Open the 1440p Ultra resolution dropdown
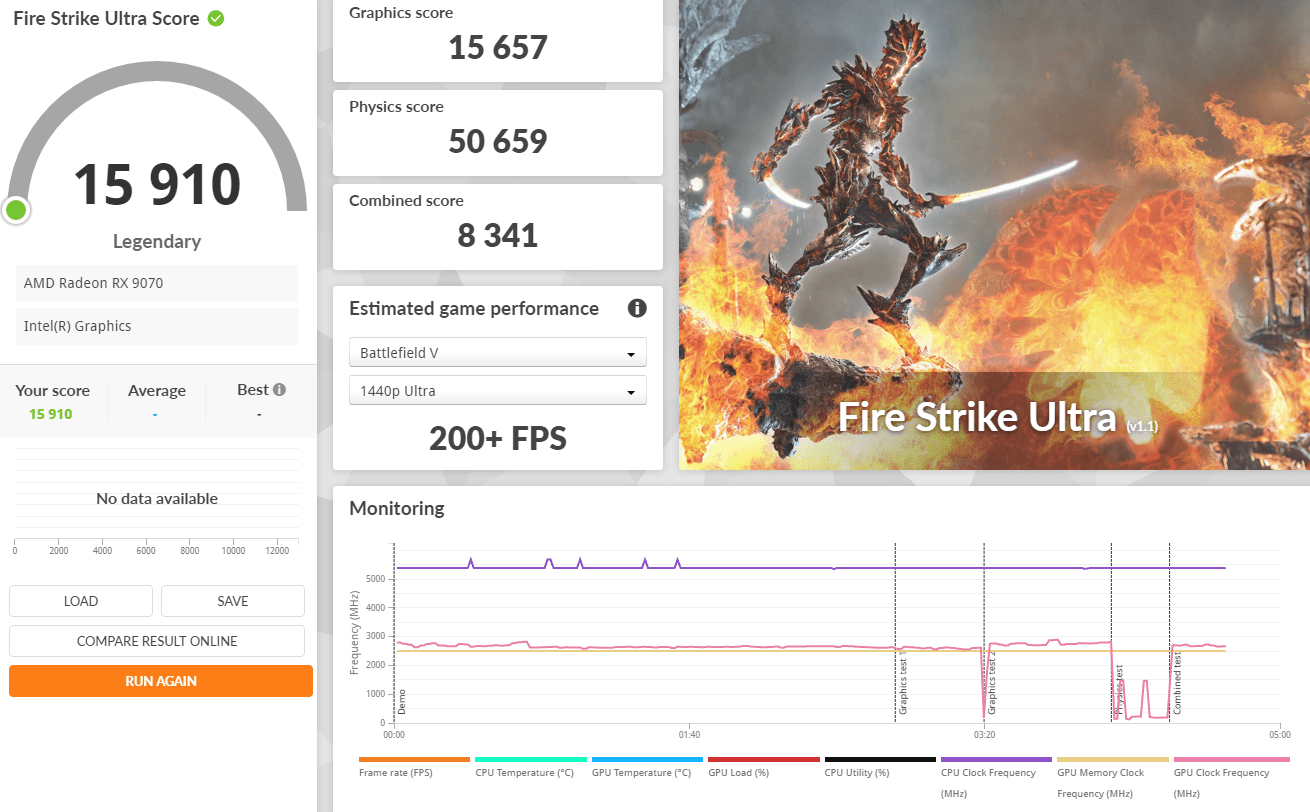Image resolution: width=1310 pixels, height=812 pixels. coord(498,391)
